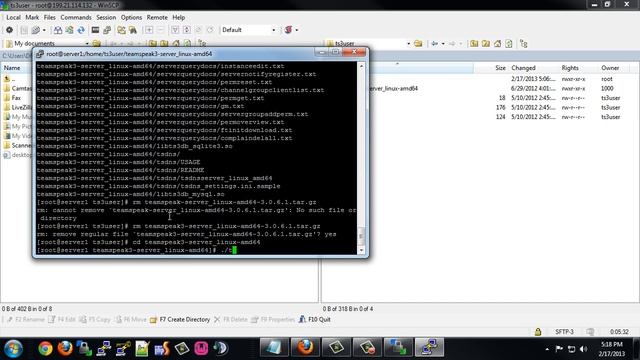Click the Synchronize icon in toolbar
The height and width of the screenshot is (360, 640).
pos(69,30)
